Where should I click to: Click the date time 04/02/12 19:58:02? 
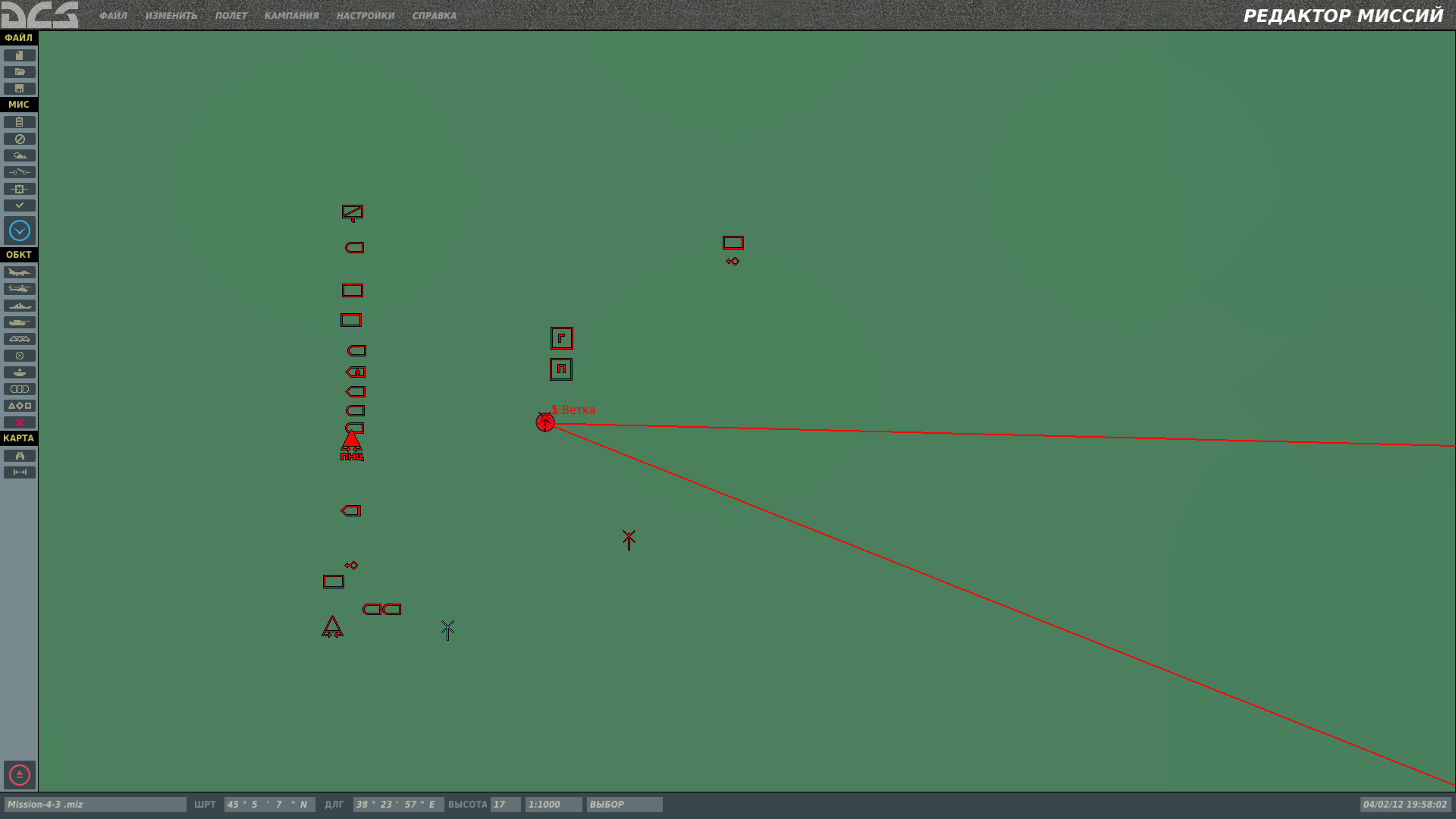point(1405,805)
